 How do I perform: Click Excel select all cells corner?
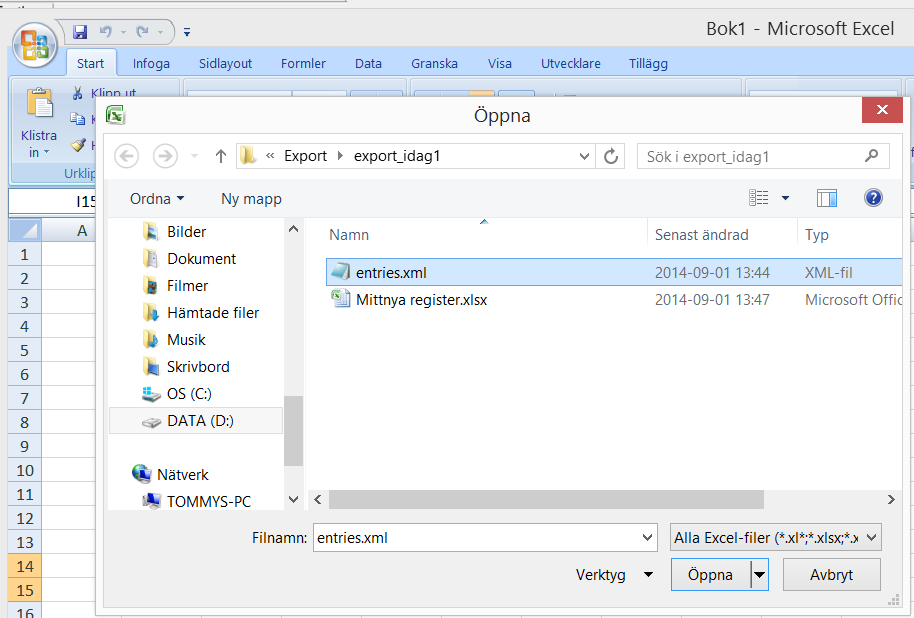pyautogui.click(x=25, y=230)
